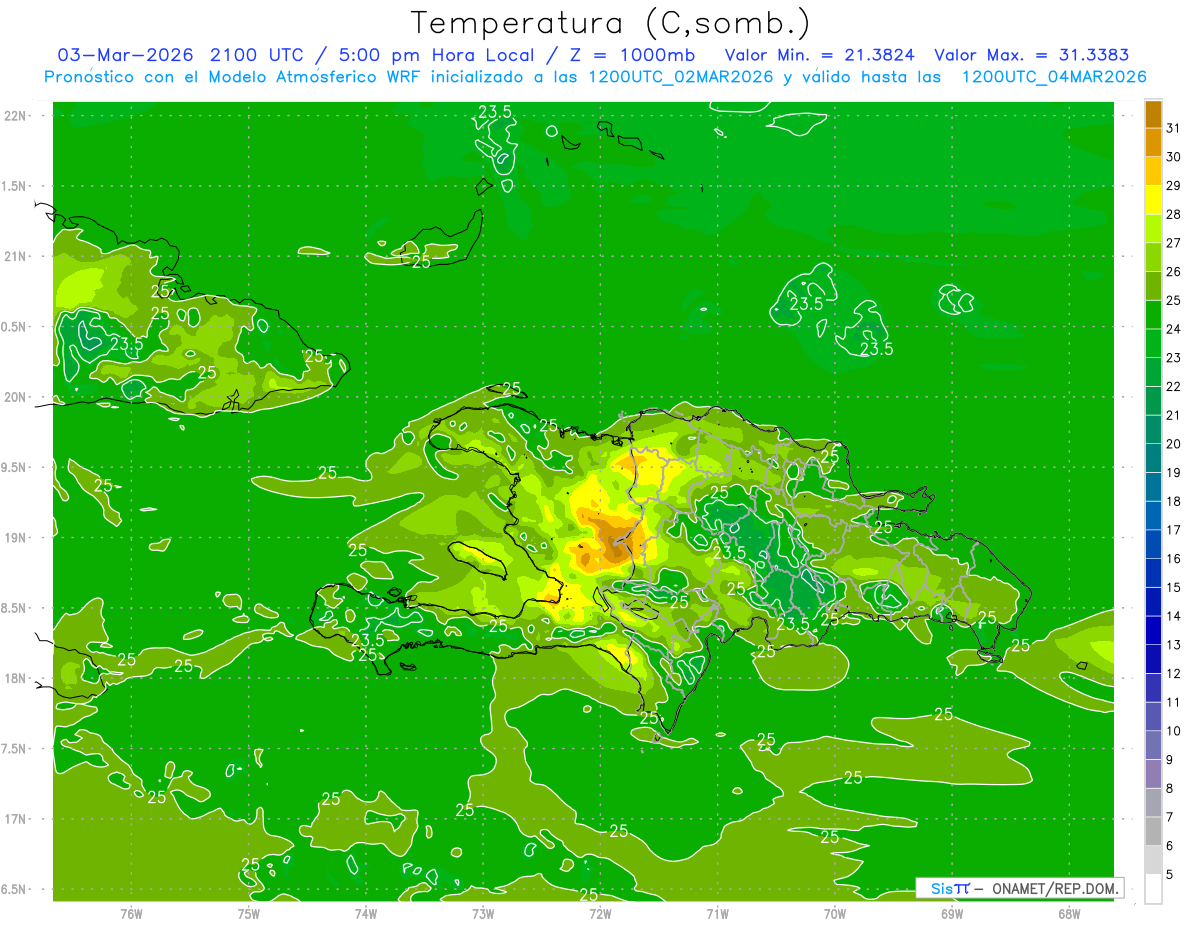The width and height of the screenshot is (1200, 927).
Task: Click the '76W' longitude axis label
Action: [x=131, y=913]
